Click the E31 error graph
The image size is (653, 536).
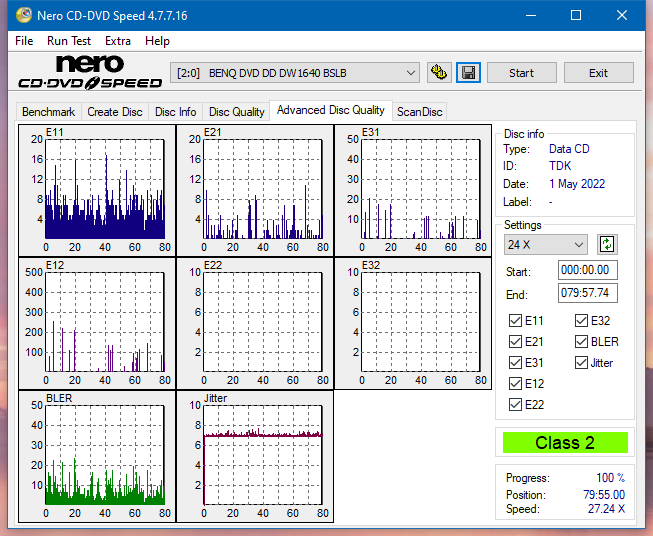point(413,190)
